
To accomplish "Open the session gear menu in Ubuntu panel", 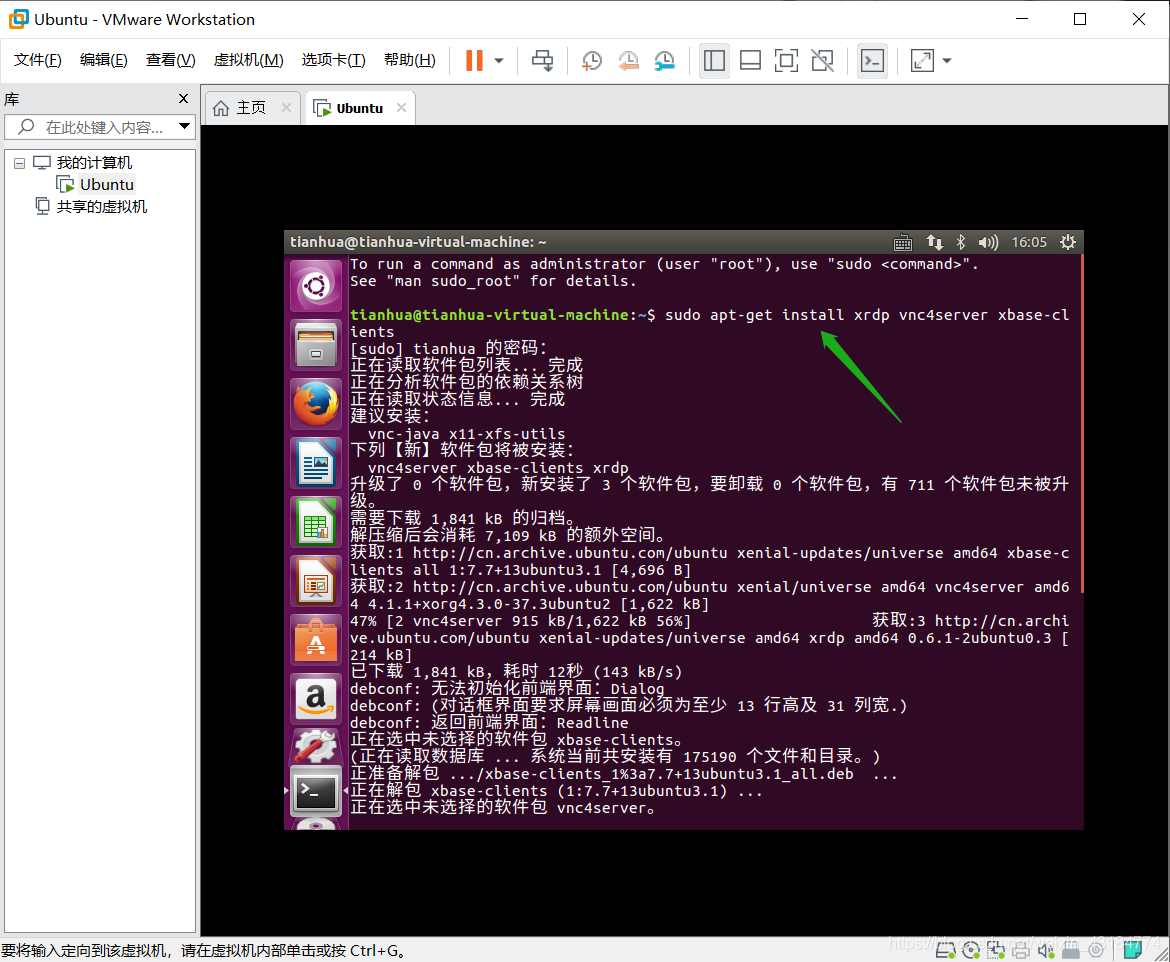I will (x=1068, y=242).
